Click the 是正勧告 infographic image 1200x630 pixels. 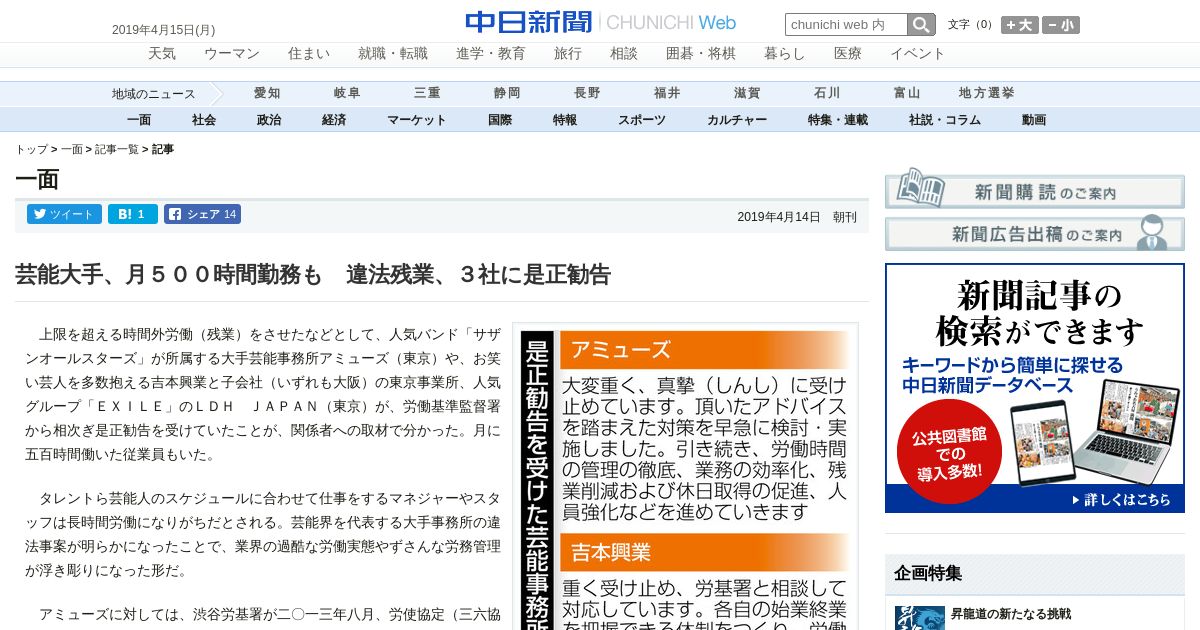685,476
